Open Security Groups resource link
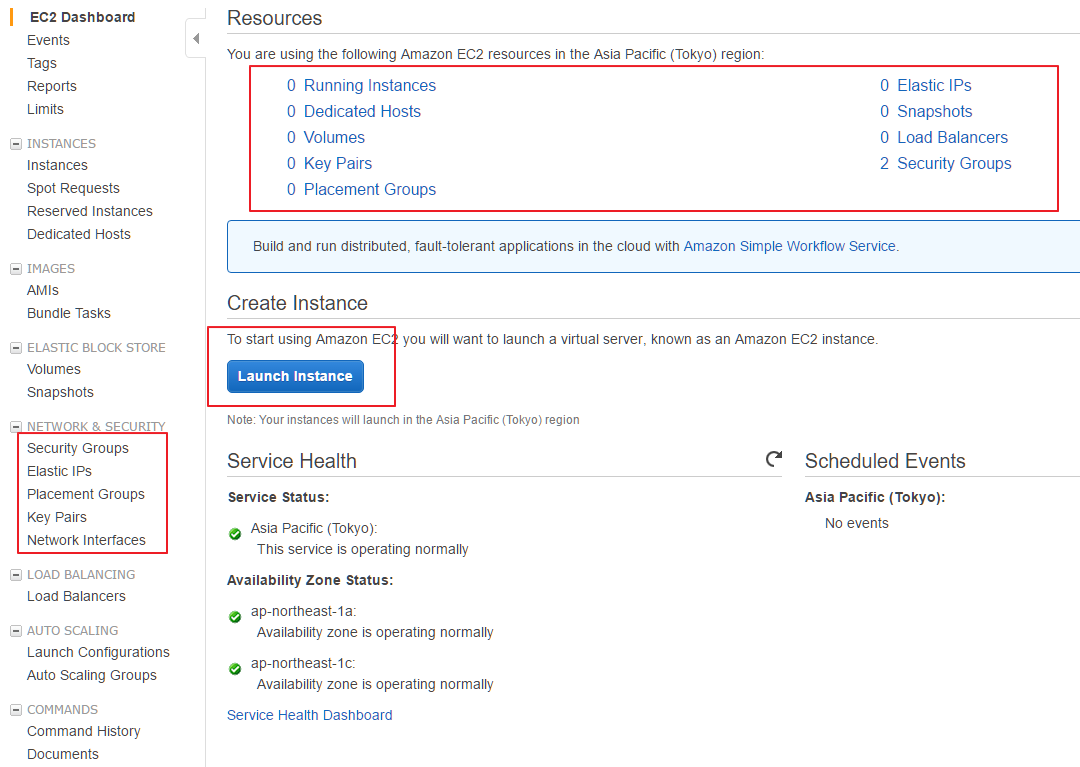Screen dimensions: 1080x767 (x=954, y=163)
